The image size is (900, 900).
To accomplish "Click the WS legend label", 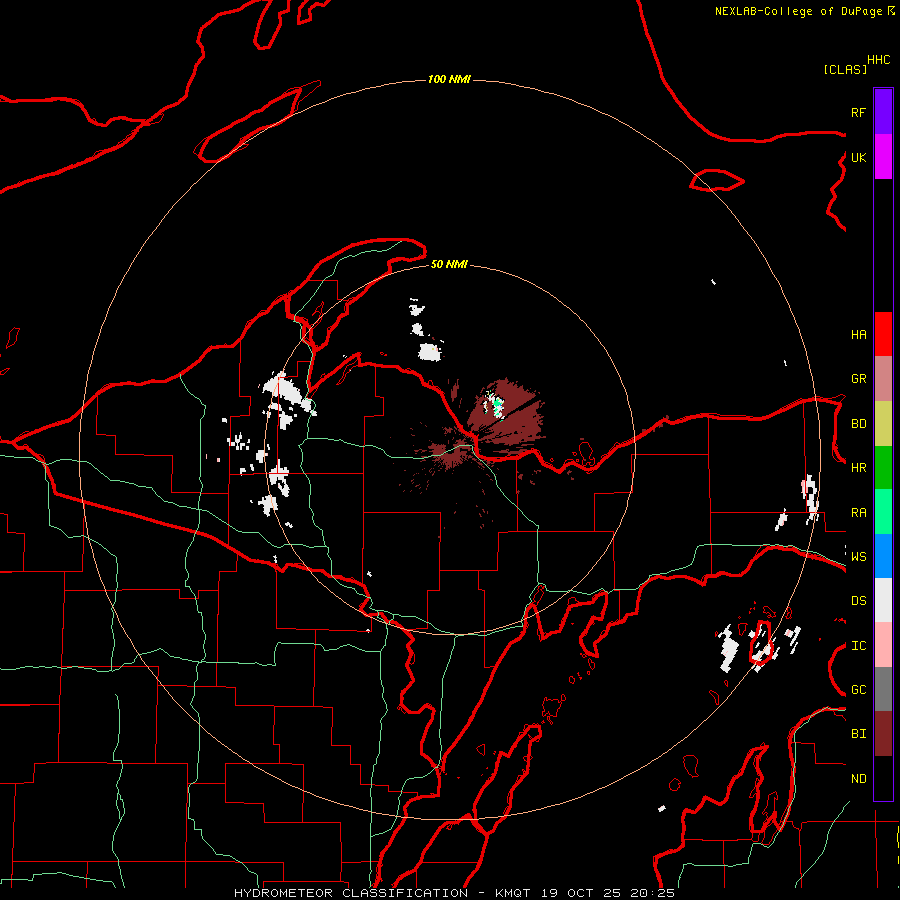I will pyautogui.click(x=858, y=557).
